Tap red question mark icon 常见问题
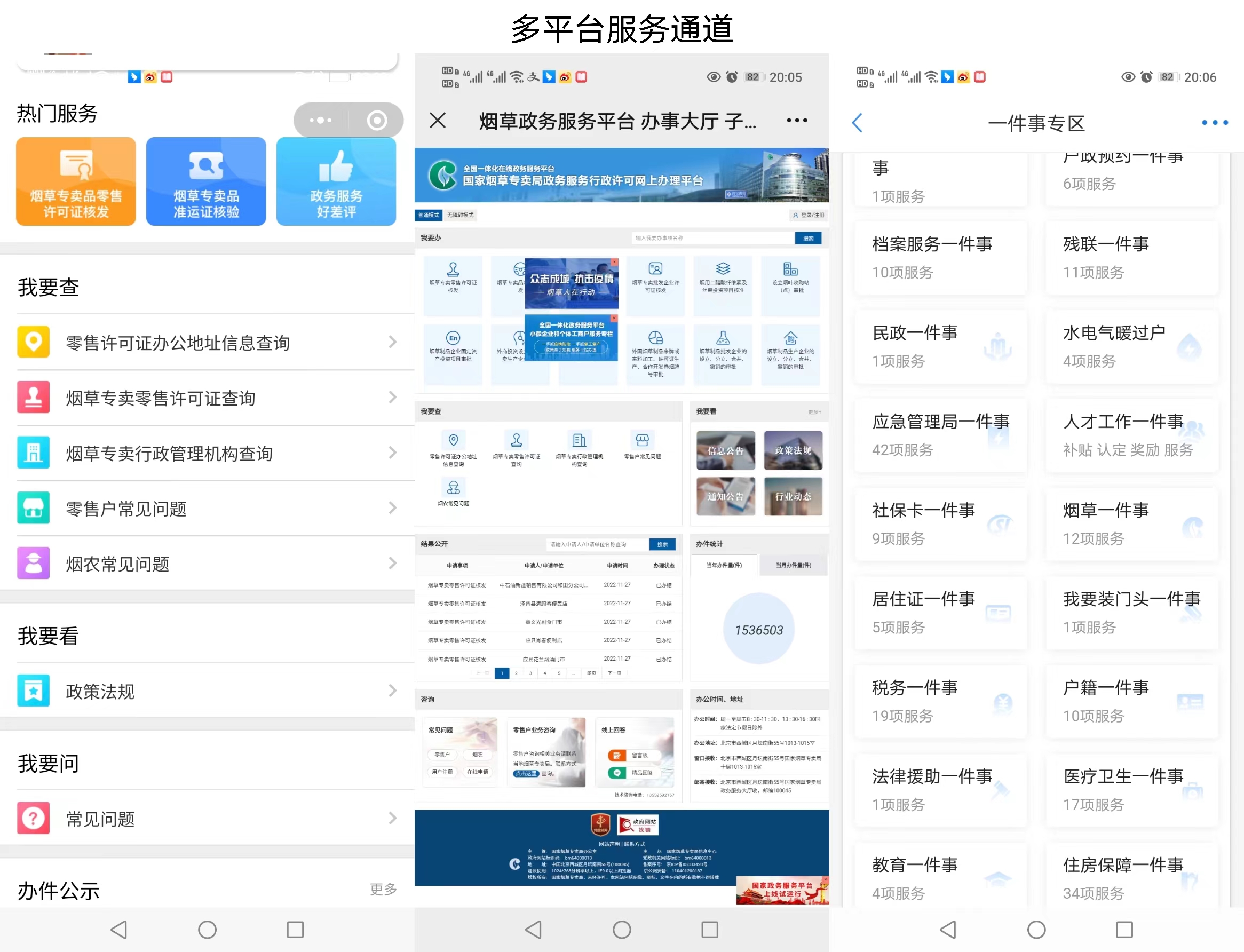 click(34, 818)
